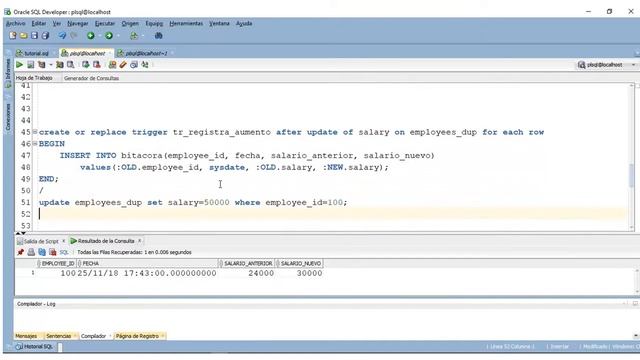This screenshot has height=360, width=640.
Task: Click the SQL worksheet connection icon in main toolbar
Action: [134, 36]
